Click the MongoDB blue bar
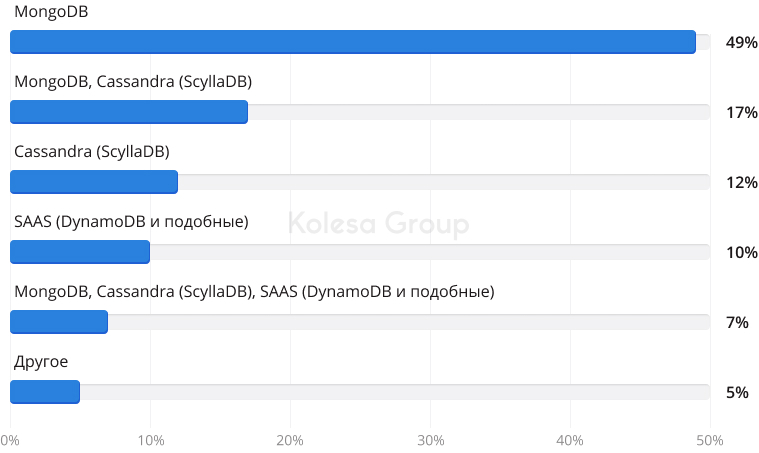 coord(352,42)
